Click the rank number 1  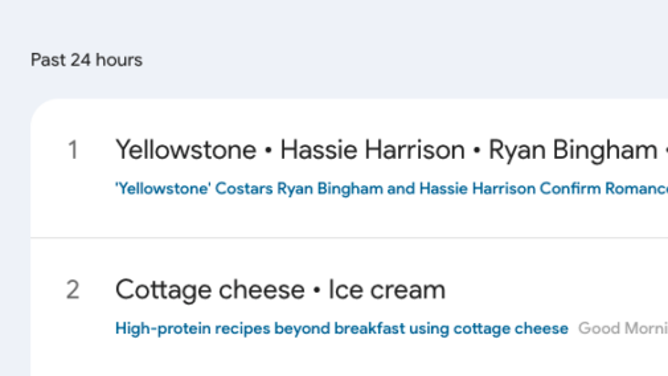(x=73, y=150)
